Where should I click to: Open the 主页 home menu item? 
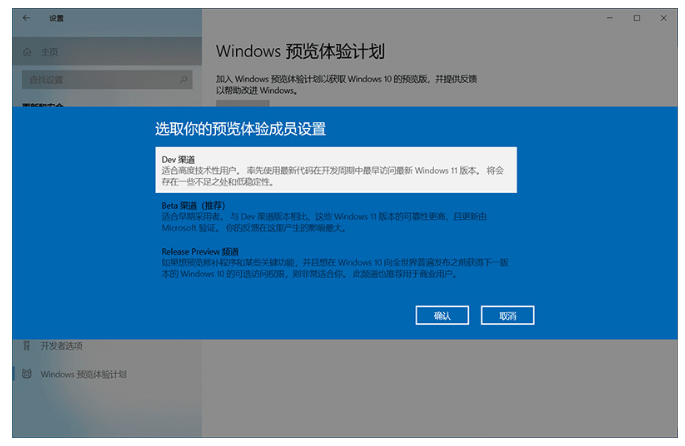[x=48, y=51]
